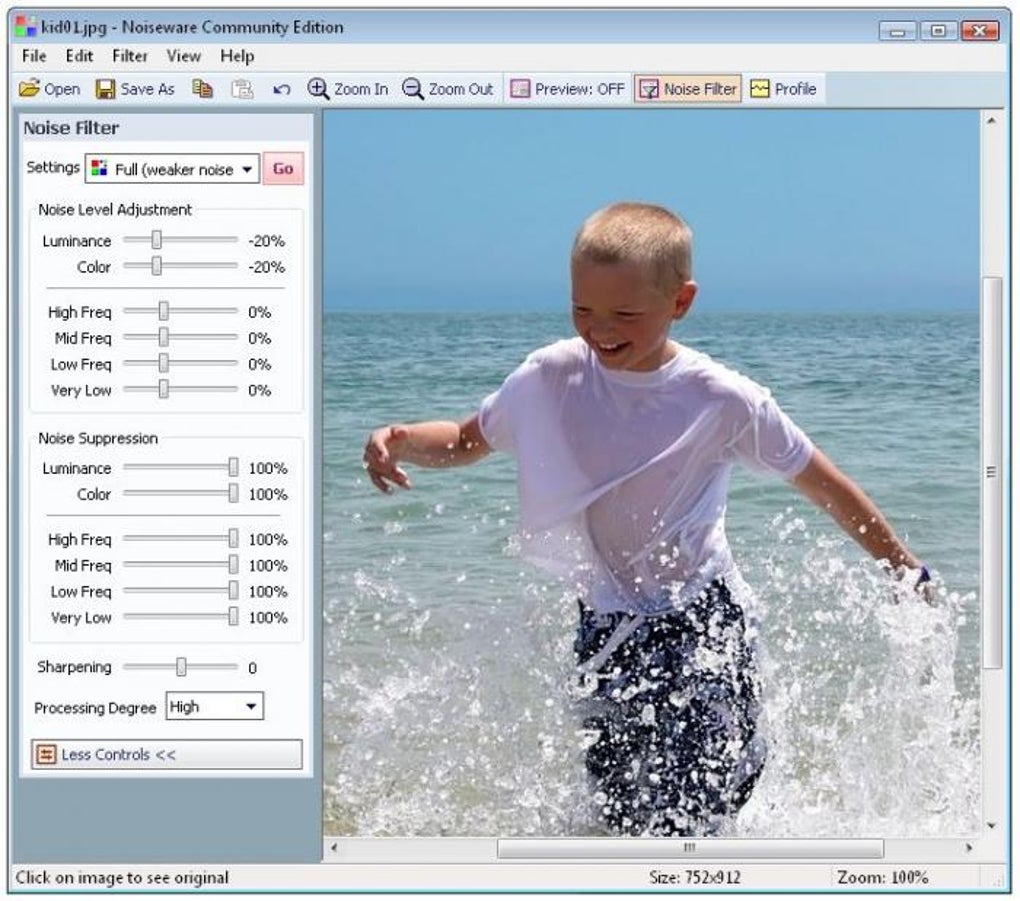This screenshot has height=901, width=1020.
Task: Click the horizontal scrollbar left arrow
Action: pos(334,848)
